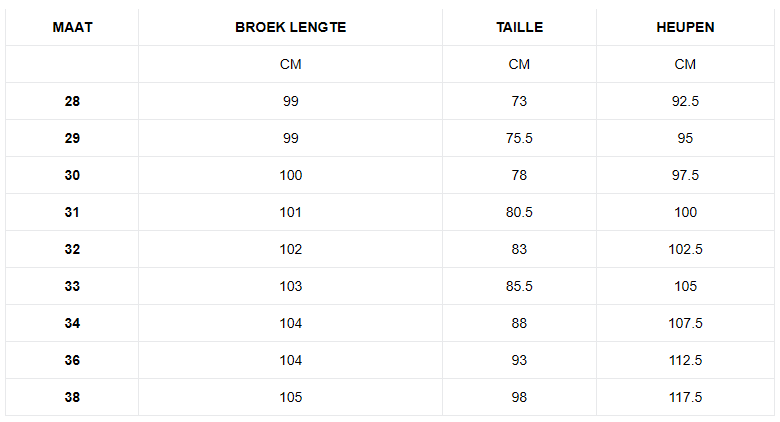Image resolution: width=780 pixels, height=422 pixels.
Task: Select size 31 row label
Action: 72,212
